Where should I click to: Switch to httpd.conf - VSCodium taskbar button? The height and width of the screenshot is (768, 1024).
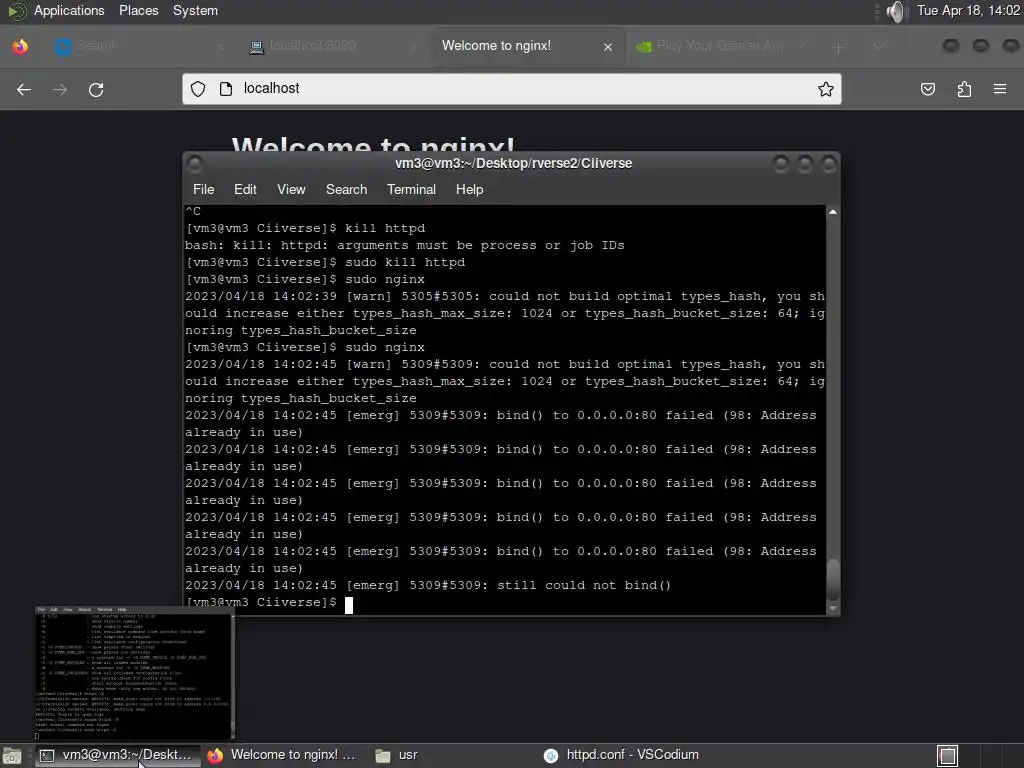point(622,755)
